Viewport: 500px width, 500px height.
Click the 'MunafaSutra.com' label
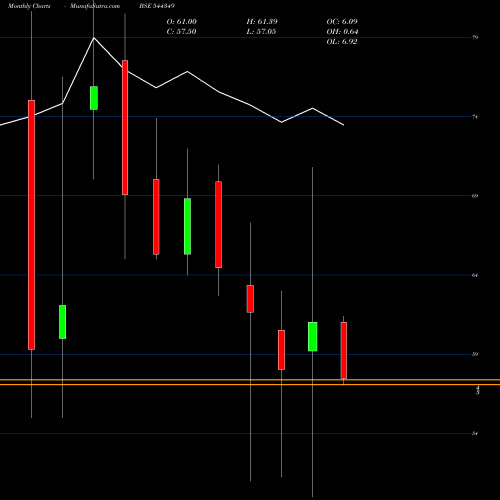click(95, 6)
